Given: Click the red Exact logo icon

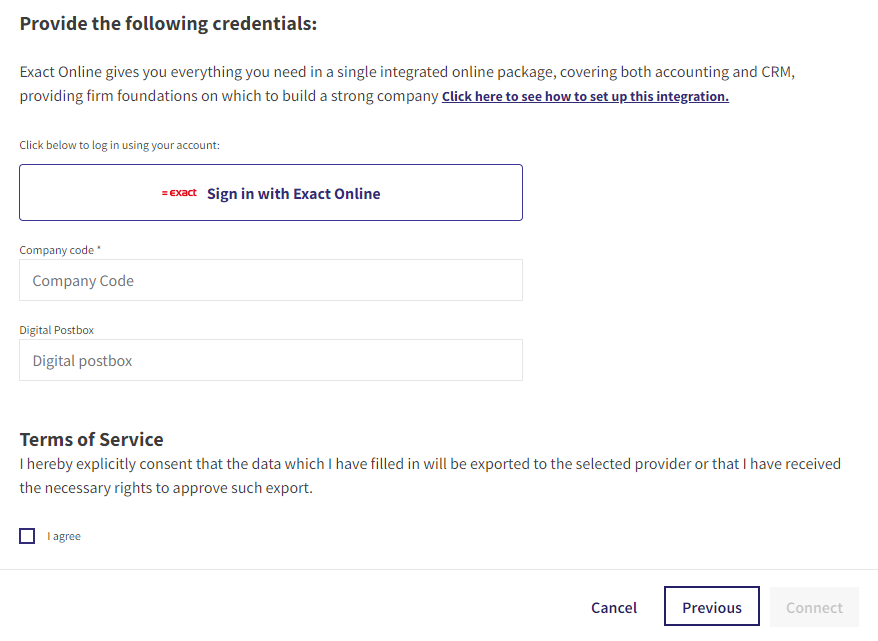Looking at the screenshot, I should pyautogui.click(x=179, y=193).
